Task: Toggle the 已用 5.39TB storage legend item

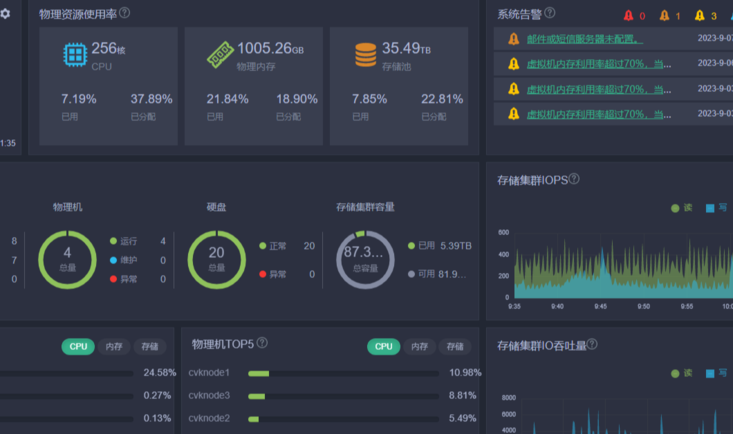Action: point(439,246)
